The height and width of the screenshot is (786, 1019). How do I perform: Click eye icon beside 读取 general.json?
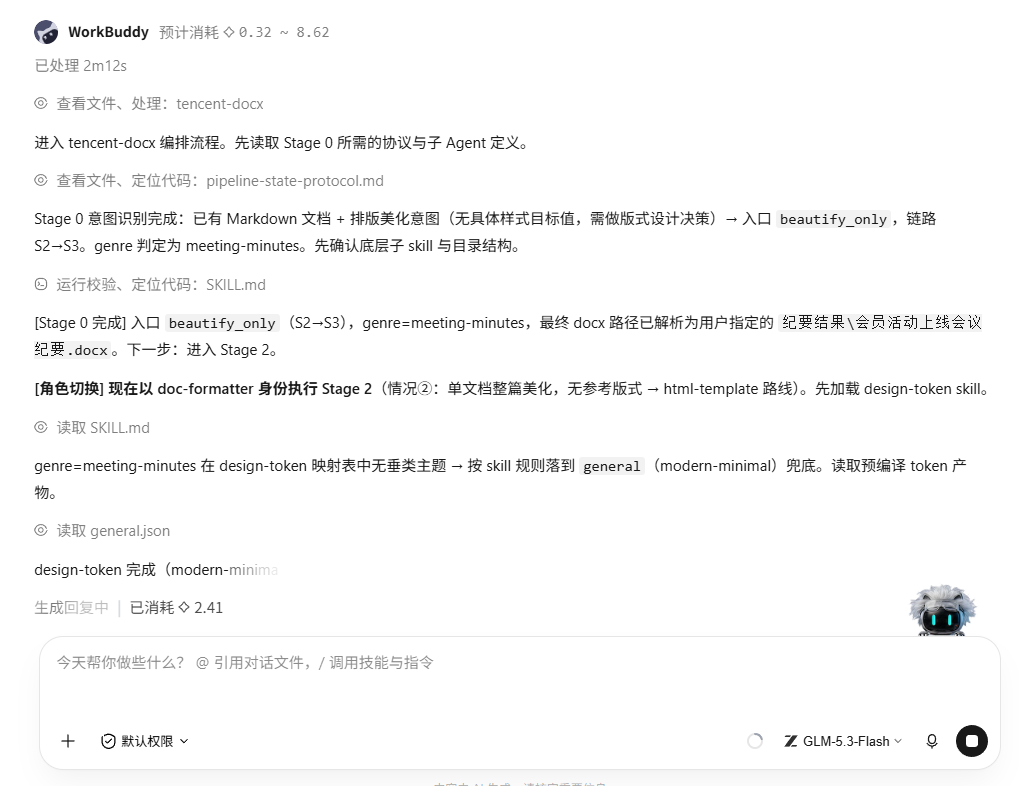[41, 531]
